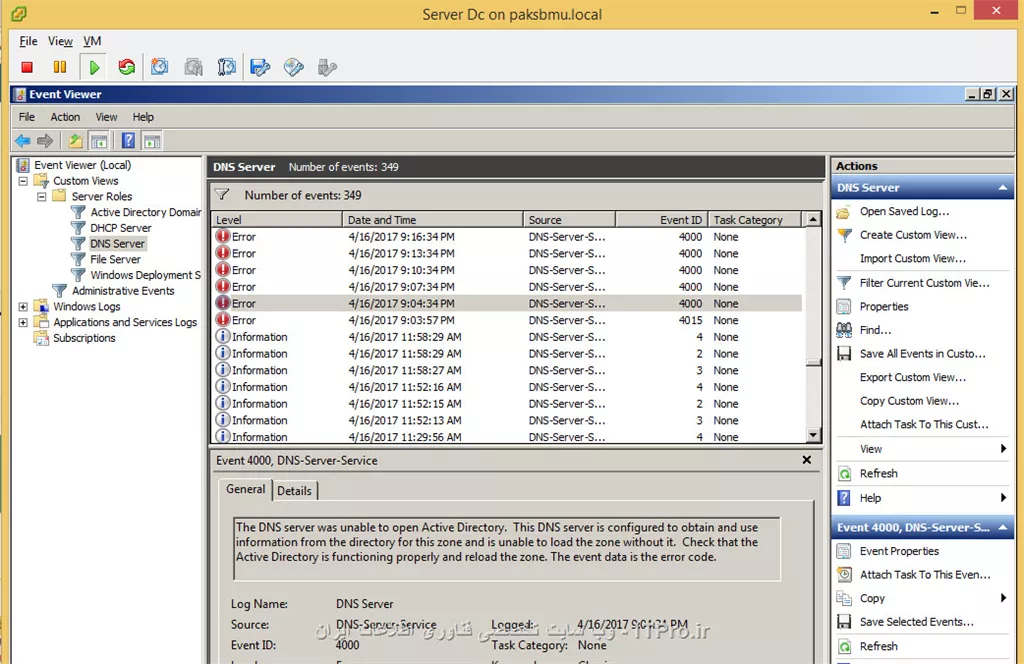The width and height of the screenshot is (1024, 664).
Task: Open the outer console File menu
Action: [28, 41]
